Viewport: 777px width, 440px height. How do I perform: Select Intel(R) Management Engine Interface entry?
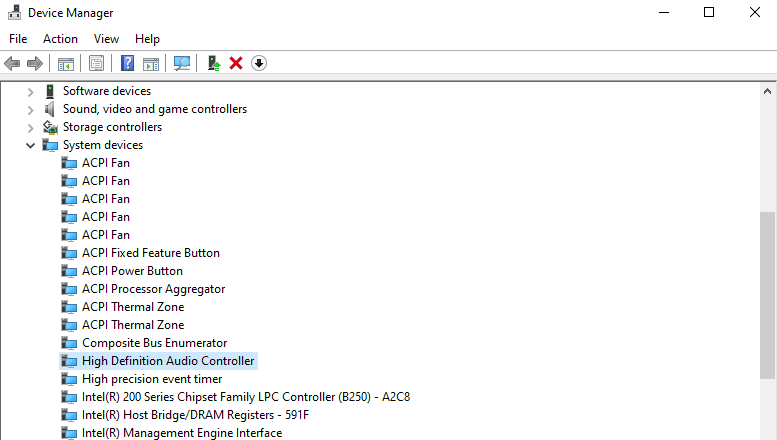[x=182, y=433]
